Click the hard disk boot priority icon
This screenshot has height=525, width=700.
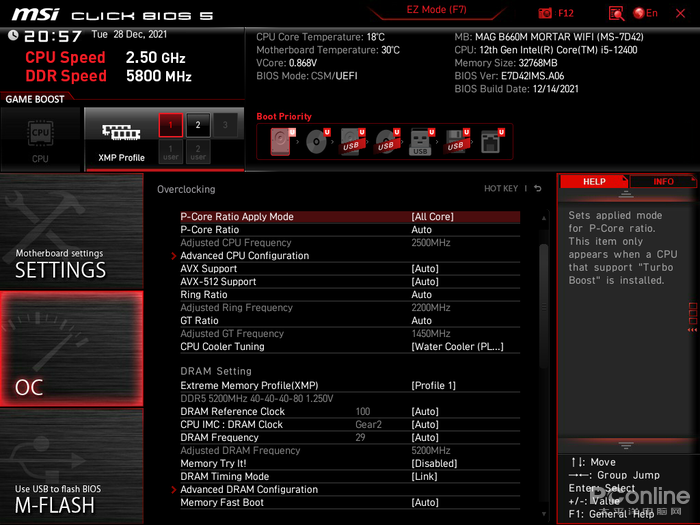click(x=280, y=142)
